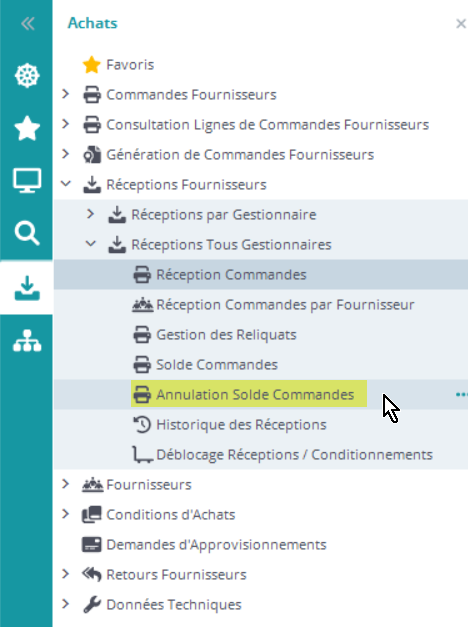Viewport: 468px width, 627px height.
Task: Collapse Réceptions Fournisseurs node
Action: click(x=66, y=184)
